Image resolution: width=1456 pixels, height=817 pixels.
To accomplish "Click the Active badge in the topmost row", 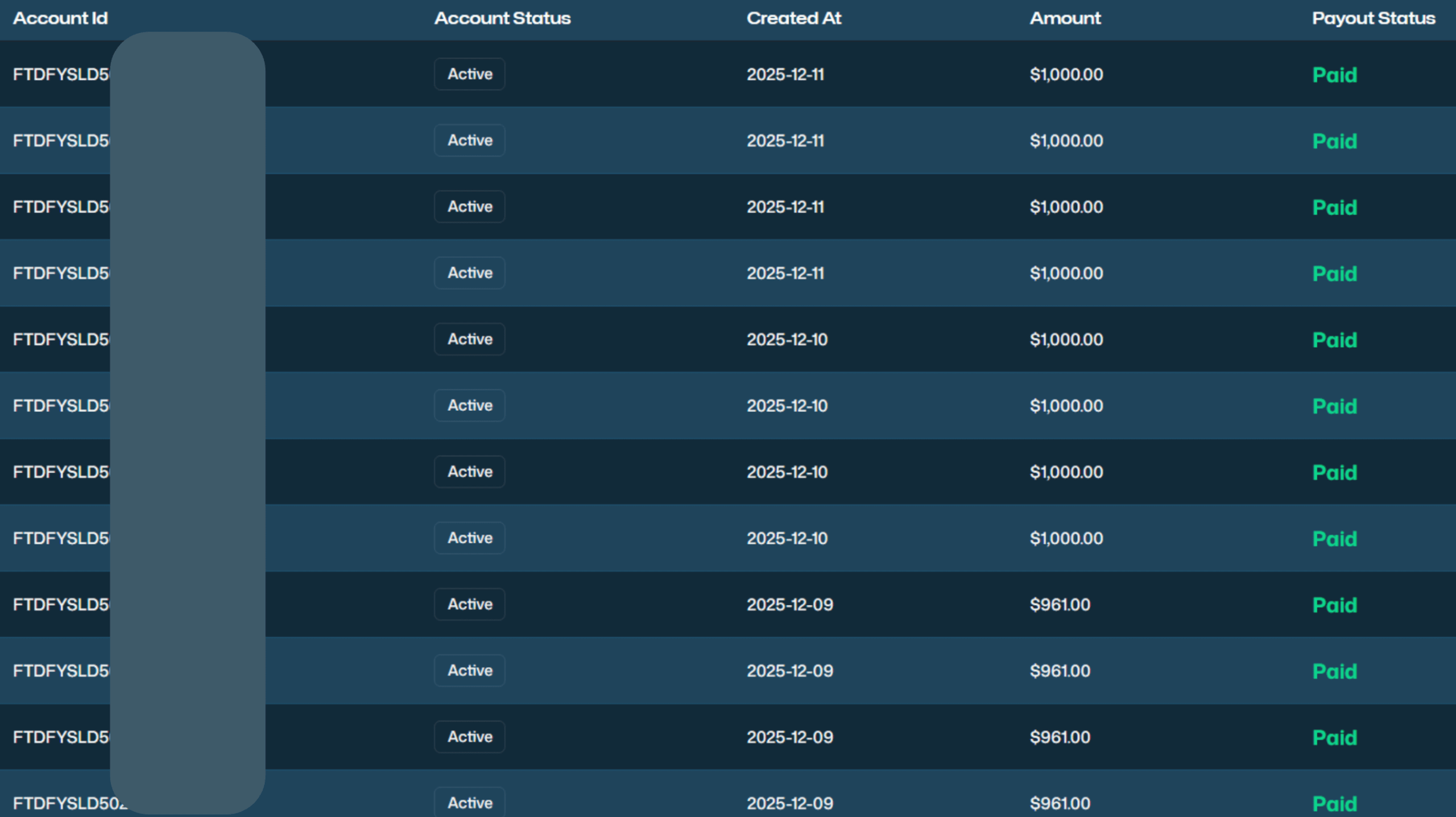I will [x=470, y=74].
